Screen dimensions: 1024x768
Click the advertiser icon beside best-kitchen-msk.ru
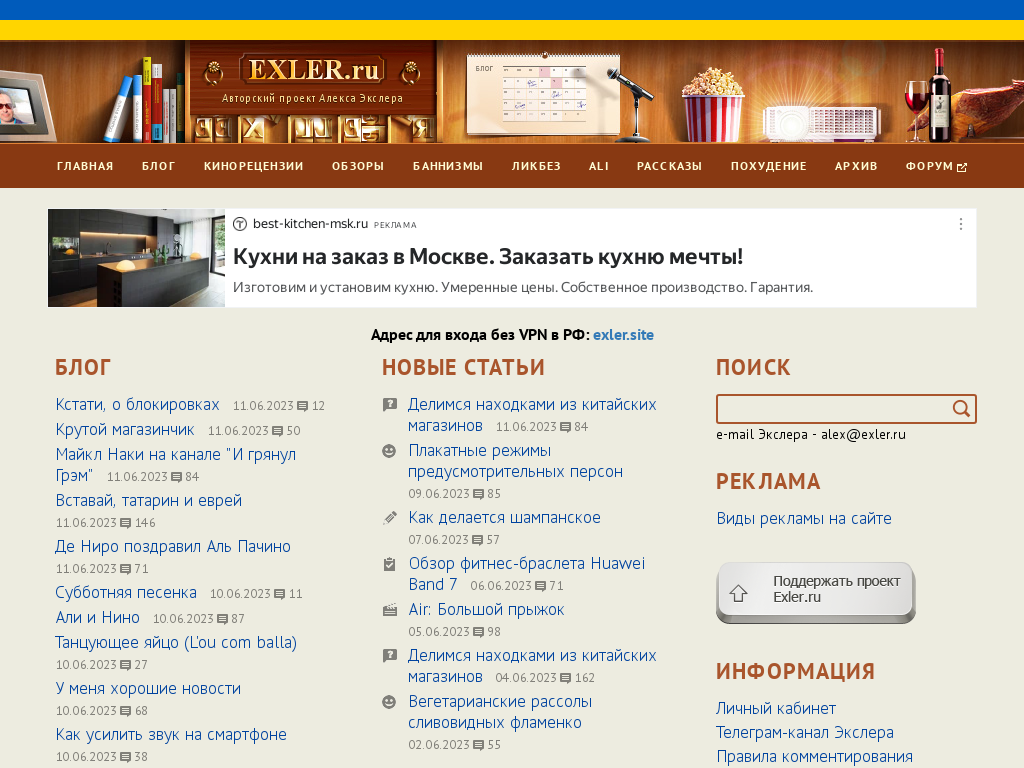click(x=240, y=224)
